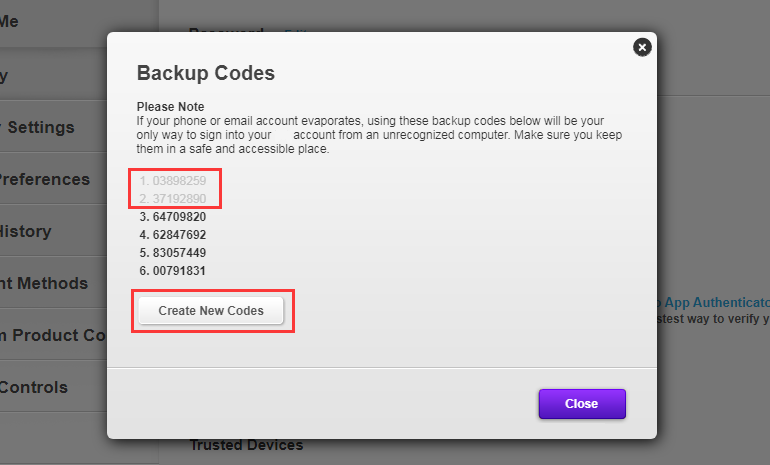Click the Trusted Devices heading

click(246, 445)
